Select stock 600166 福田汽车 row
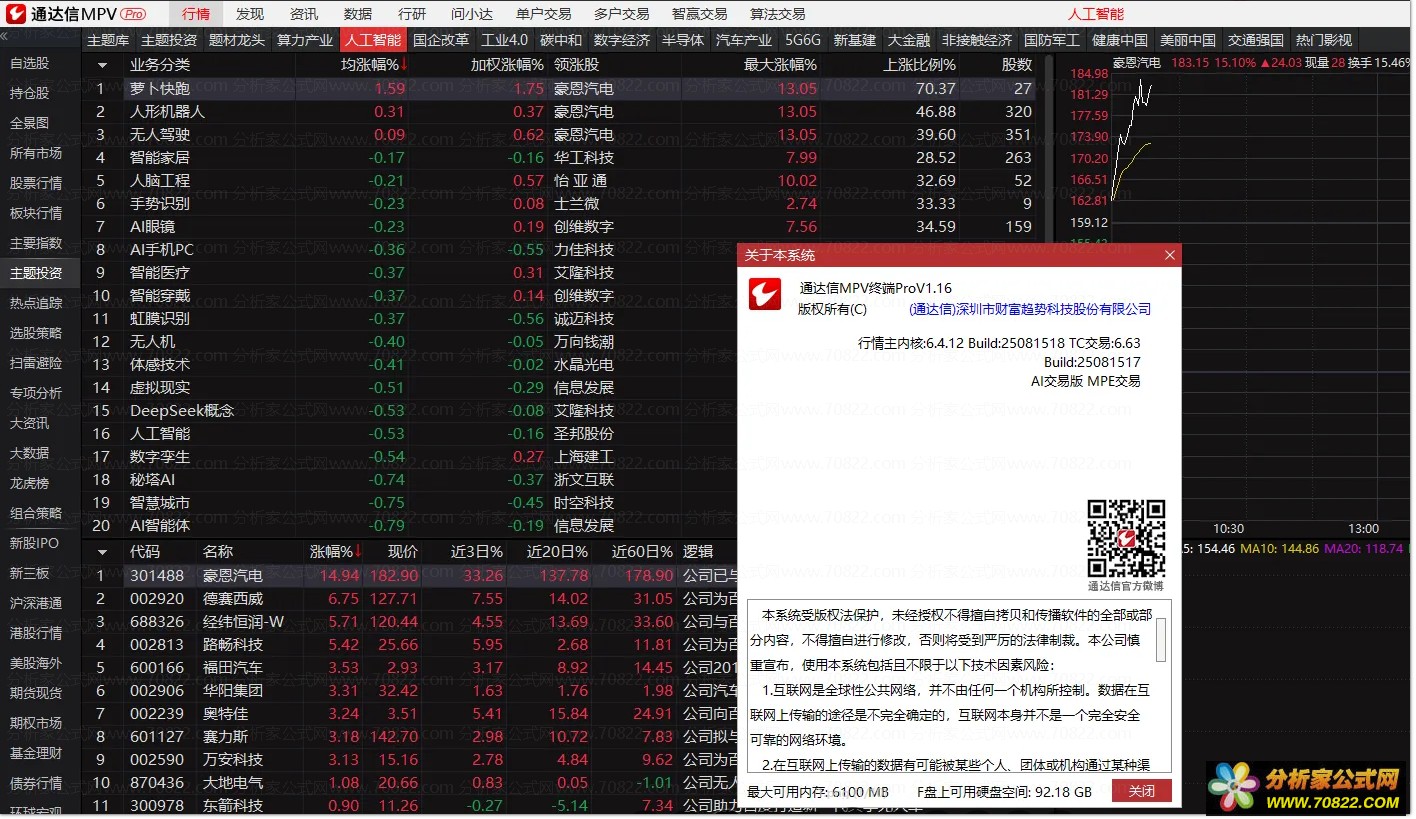 [x=411, y=667]
